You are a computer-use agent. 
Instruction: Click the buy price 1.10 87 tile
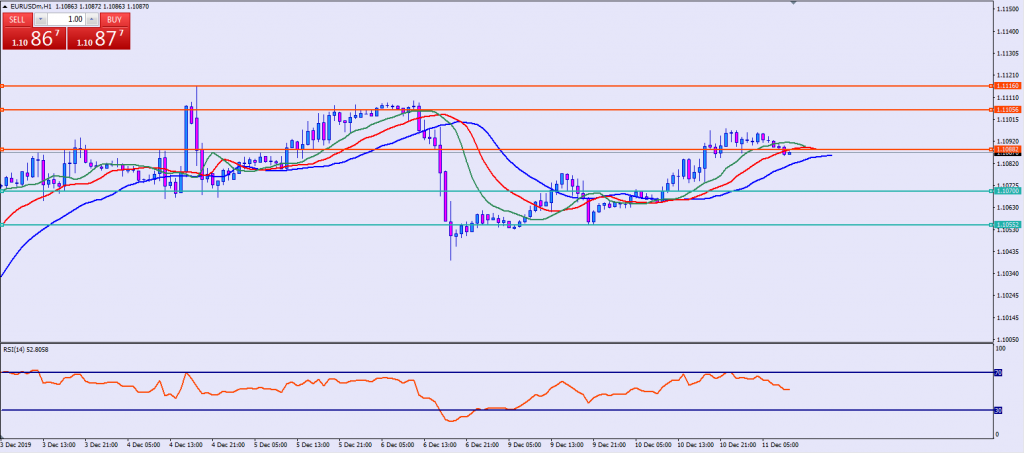click(97, 38)
